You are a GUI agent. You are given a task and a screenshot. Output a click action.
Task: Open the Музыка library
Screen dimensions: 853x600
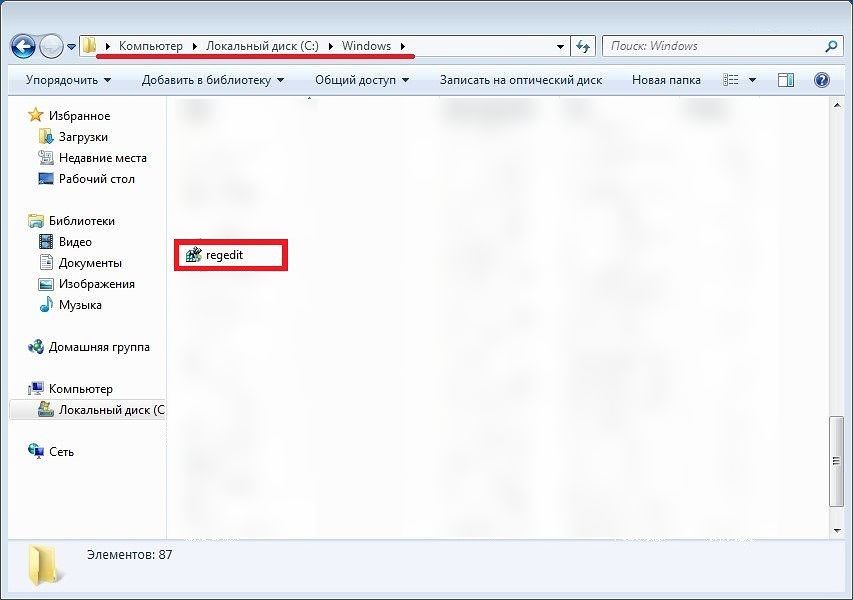pyautogui.click(x=80, y=305)
